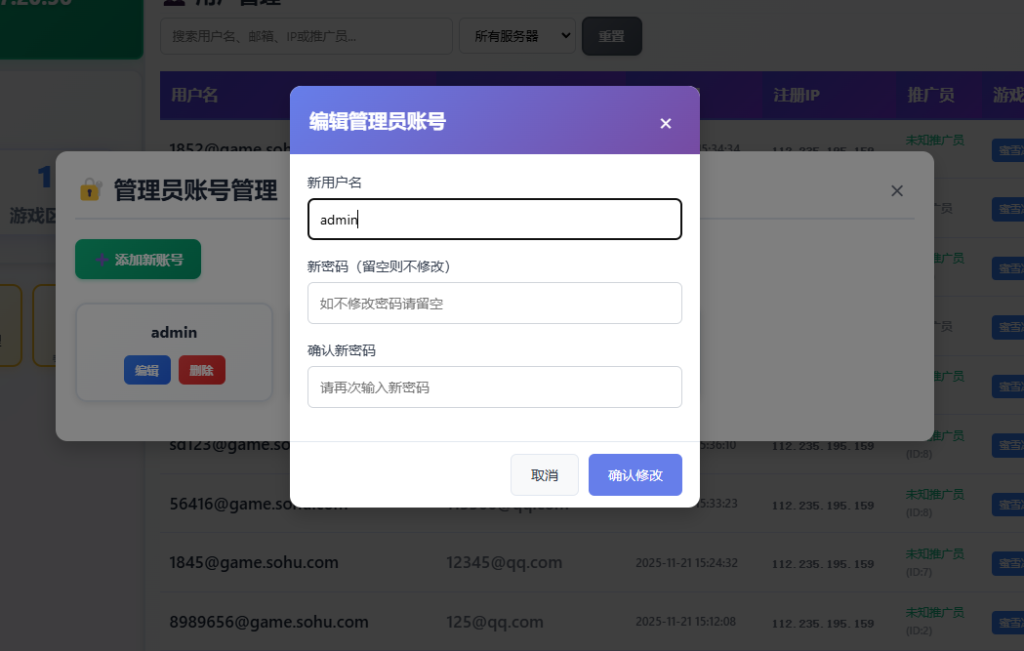
Task: Click the 推广员 column header
Action: (930, 95)
